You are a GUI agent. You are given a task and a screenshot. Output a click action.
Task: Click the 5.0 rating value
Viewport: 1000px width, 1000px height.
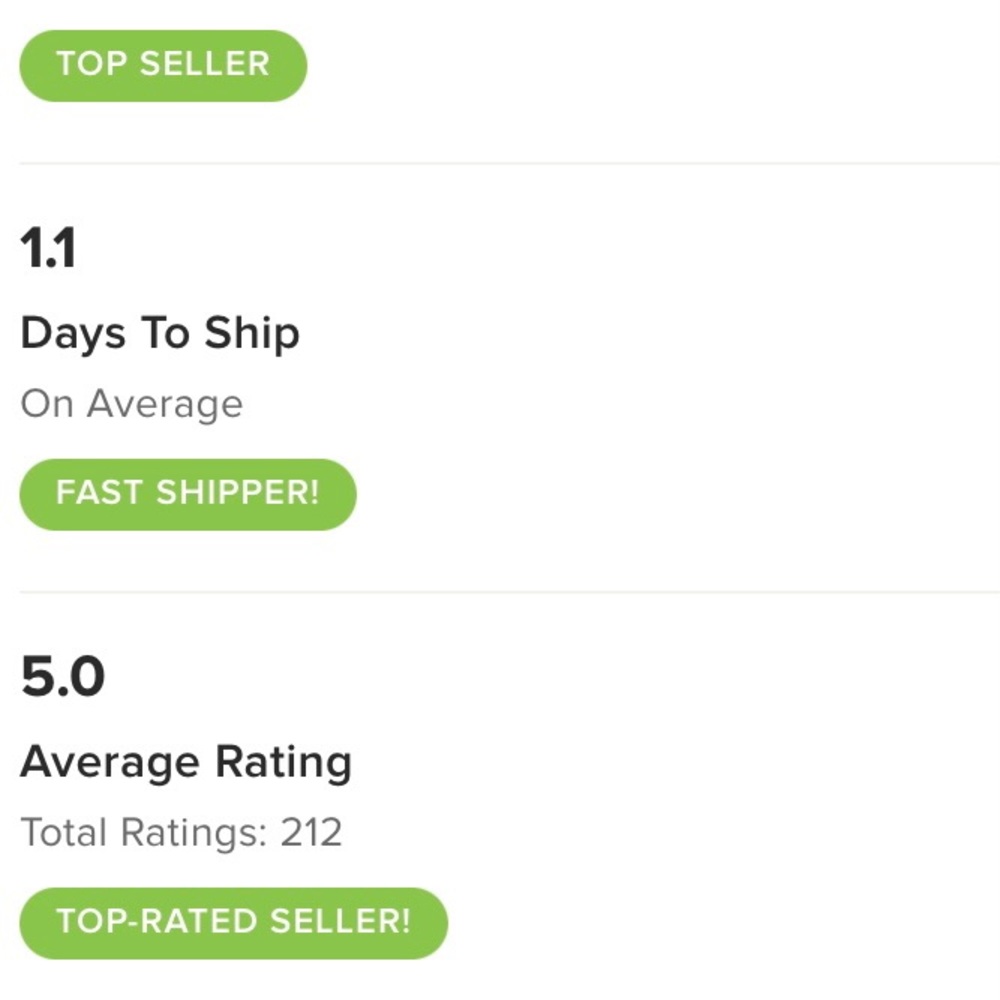click(x=62, y=678)
